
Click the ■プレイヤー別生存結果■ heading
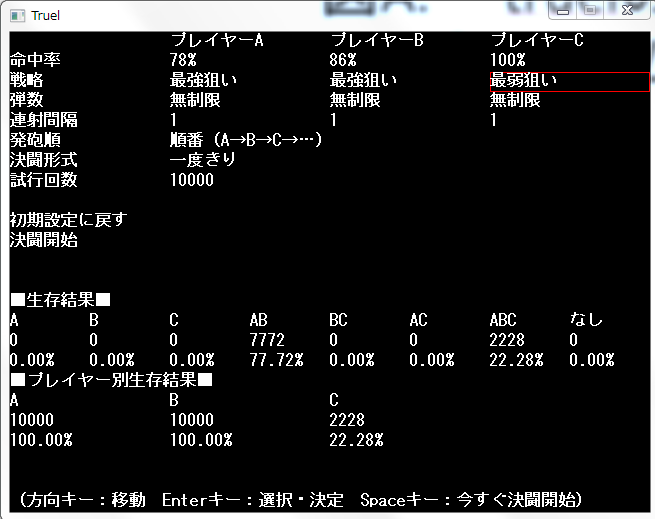click(112, 380)
